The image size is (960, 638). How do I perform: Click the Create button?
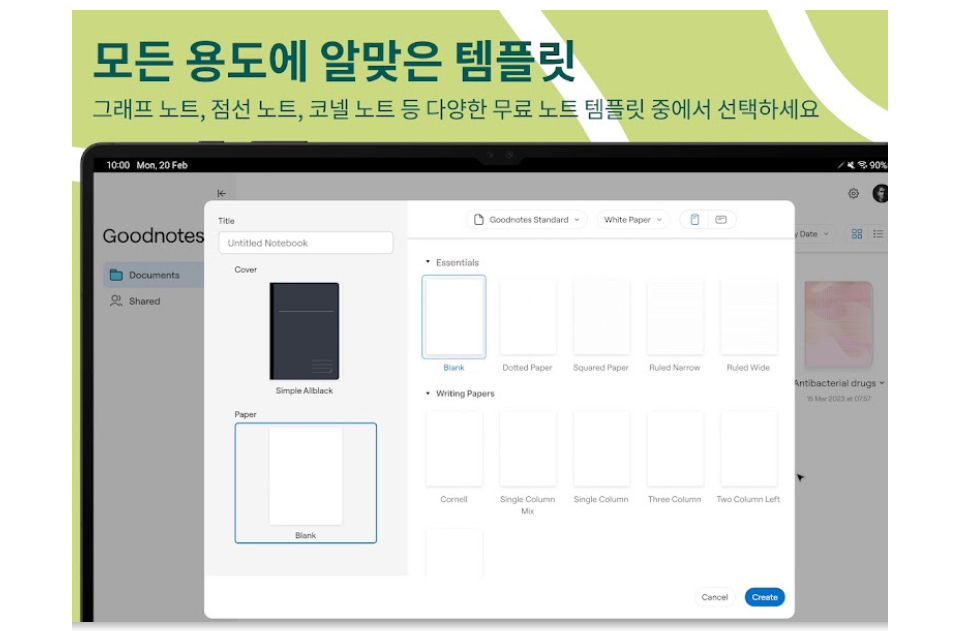coord(765,597)
